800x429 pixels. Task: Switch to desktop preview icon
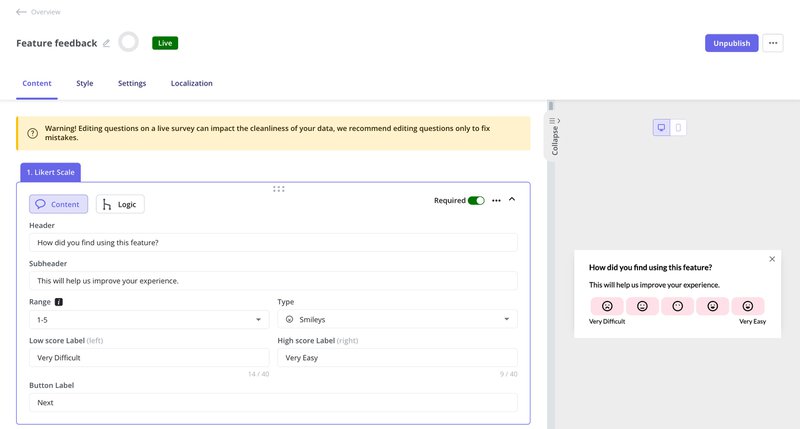tap(661, 128)
